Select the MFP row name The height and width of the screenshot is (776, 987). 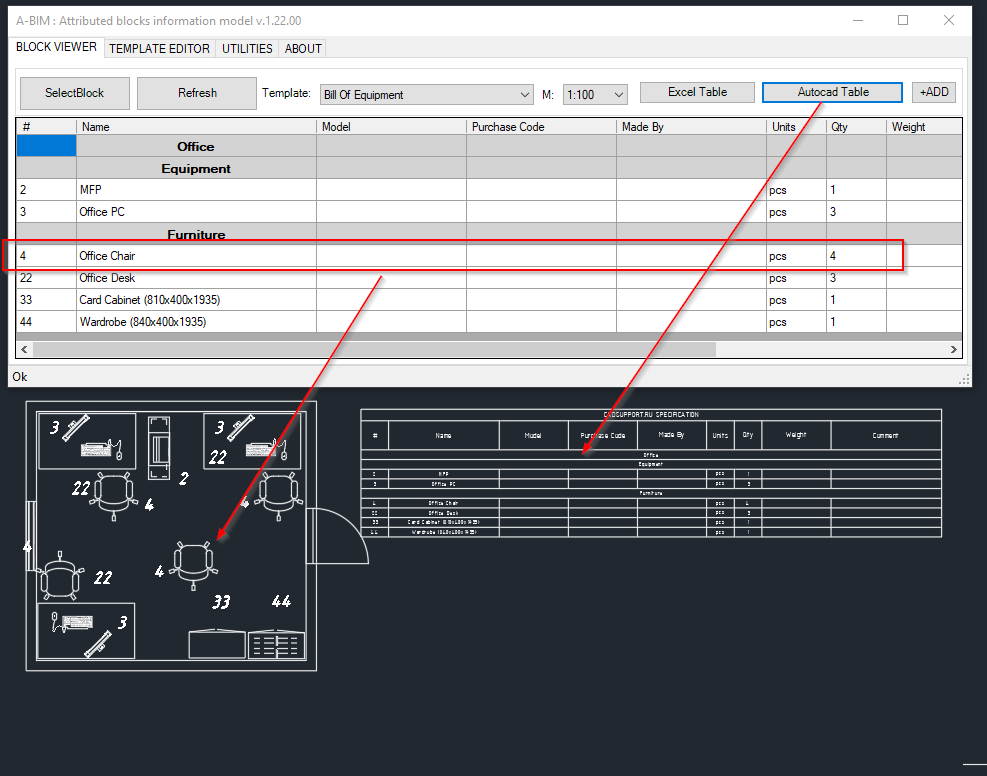tap(196, 190)
